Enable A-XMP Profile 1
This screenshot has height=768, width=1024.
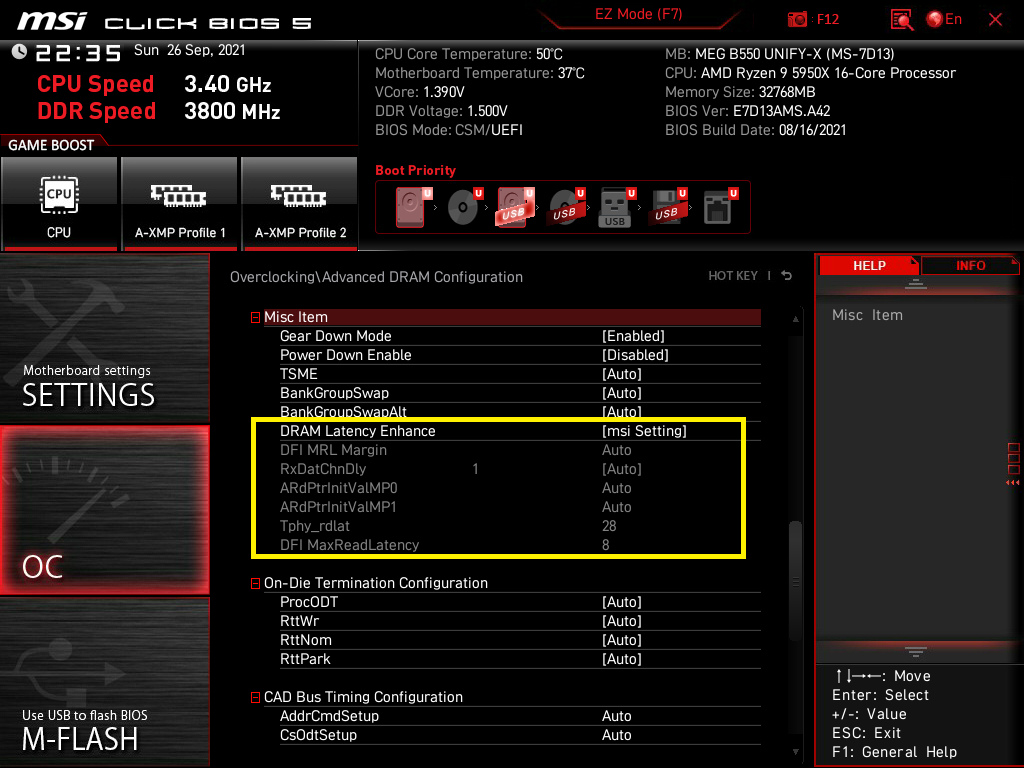180,204
